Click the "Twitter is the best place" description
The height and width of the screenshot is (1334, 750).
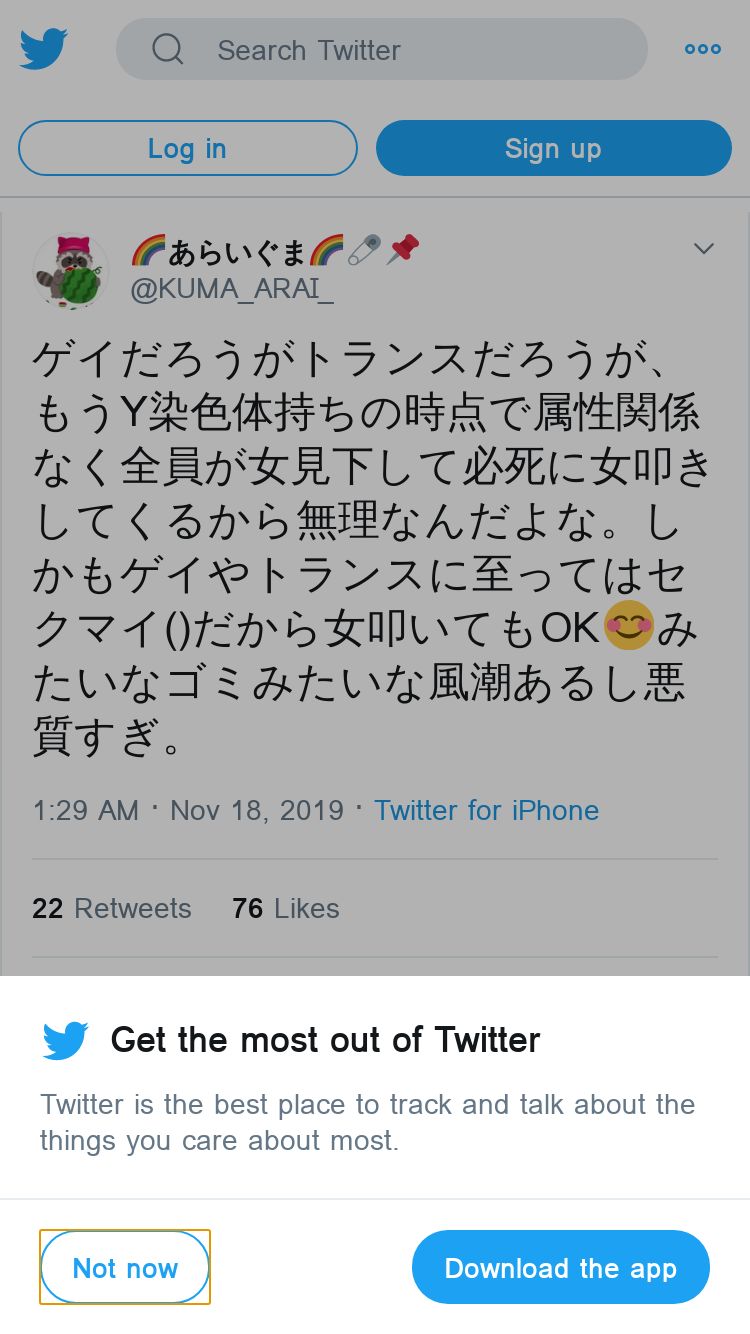(367, 1122)
